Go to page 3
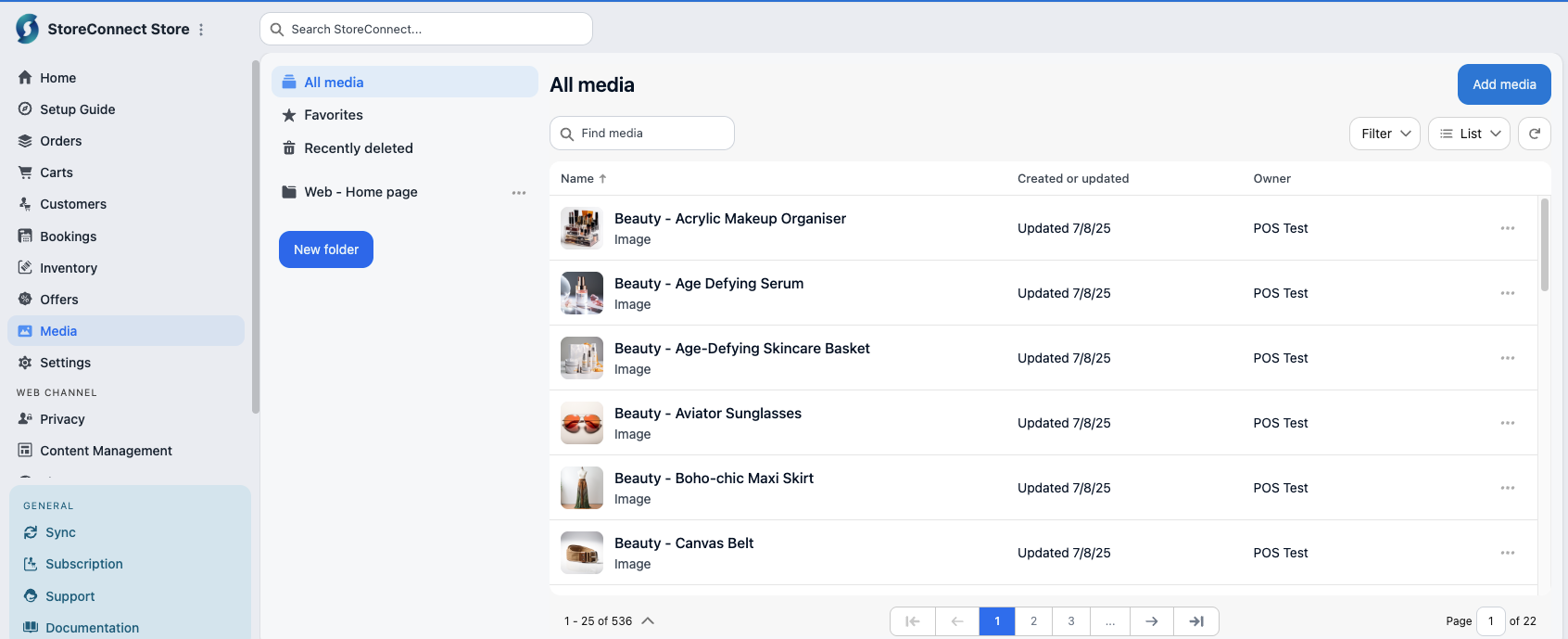 click(1071, 621)
